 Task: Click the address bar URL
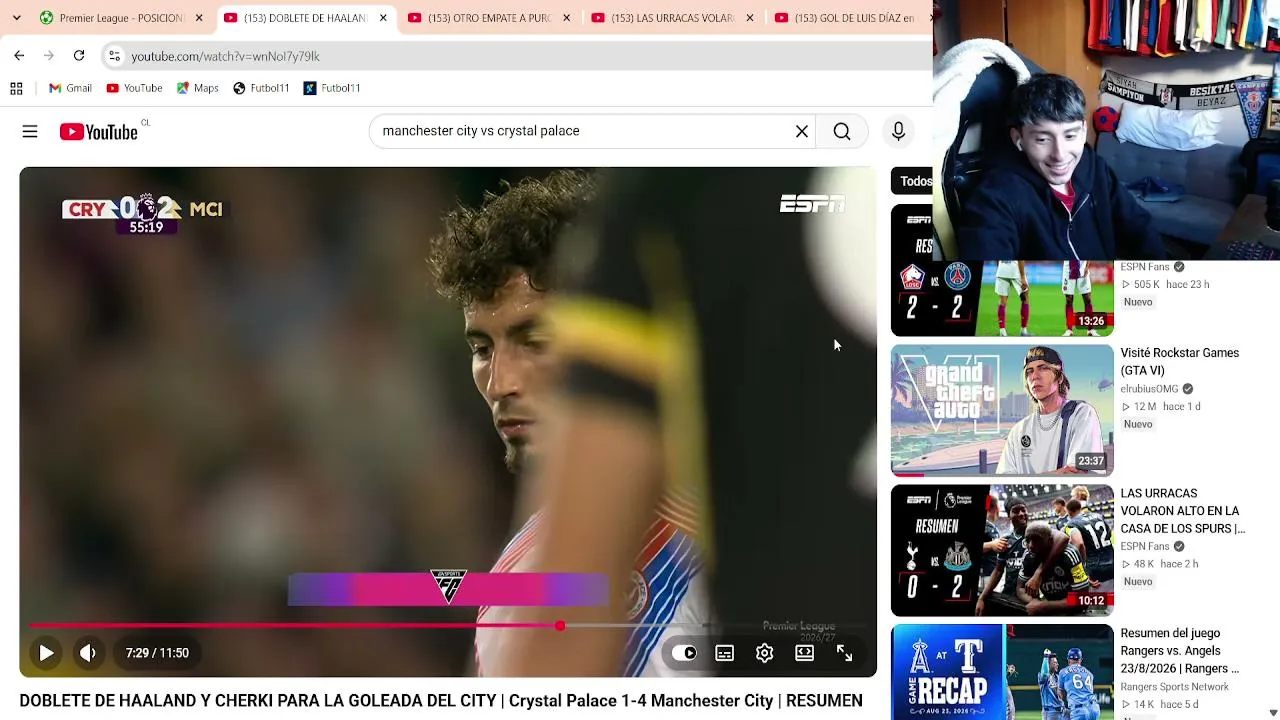[x=225, y=57]
